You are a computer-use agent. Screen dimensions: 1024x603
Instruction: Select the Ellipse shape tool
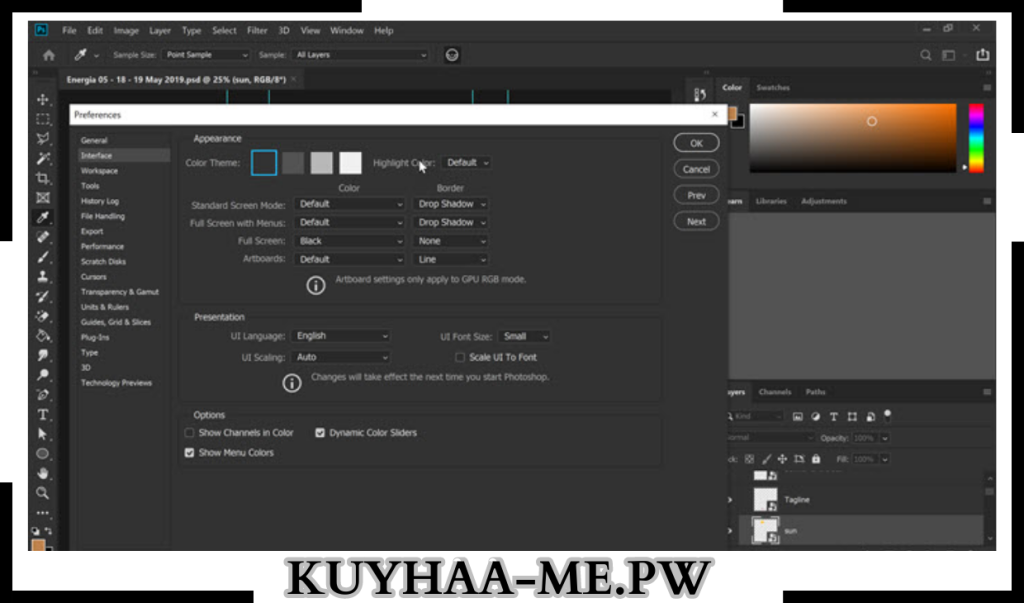click(x=43, y=453)
